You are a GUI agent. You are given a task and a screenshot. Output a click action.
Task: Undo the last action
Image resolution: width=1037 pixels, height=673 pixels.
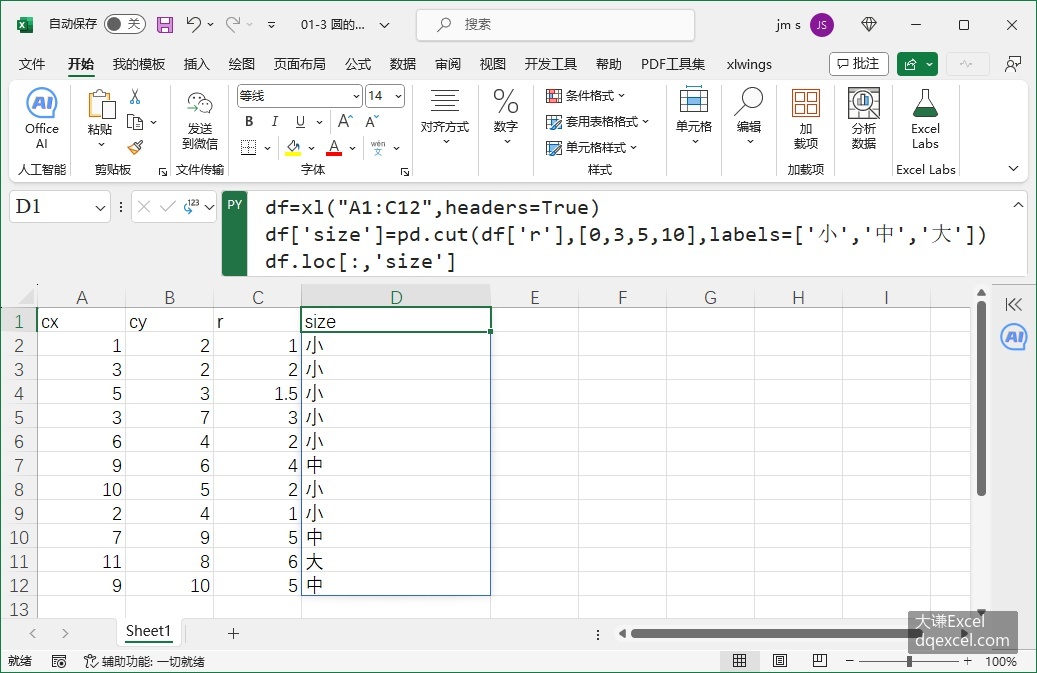(x=193, y=24)
